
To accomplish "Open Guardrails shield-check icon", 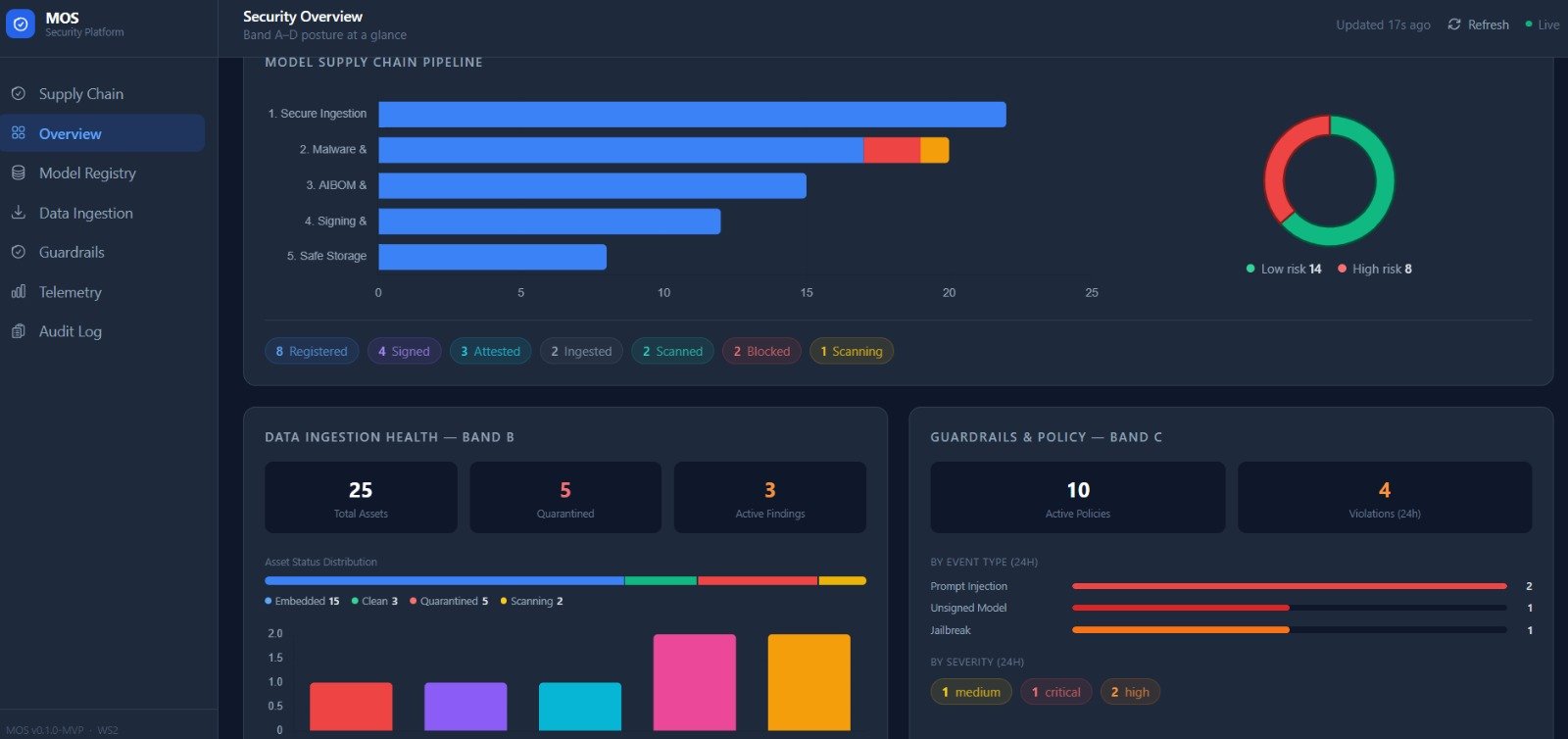I will click(x=18, y=252).
